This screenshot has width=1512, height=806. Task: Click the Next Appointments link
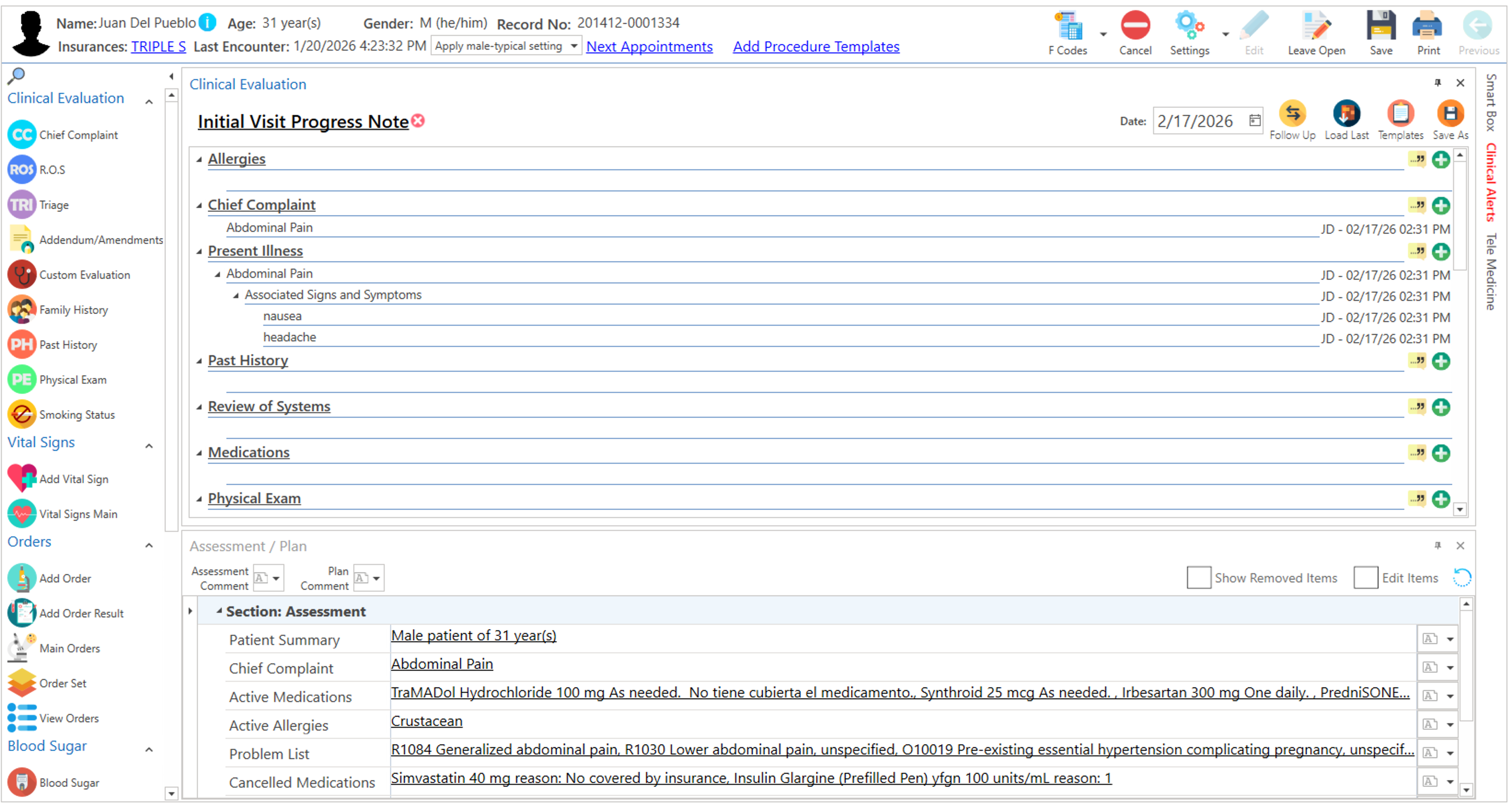tap(649, 46)
